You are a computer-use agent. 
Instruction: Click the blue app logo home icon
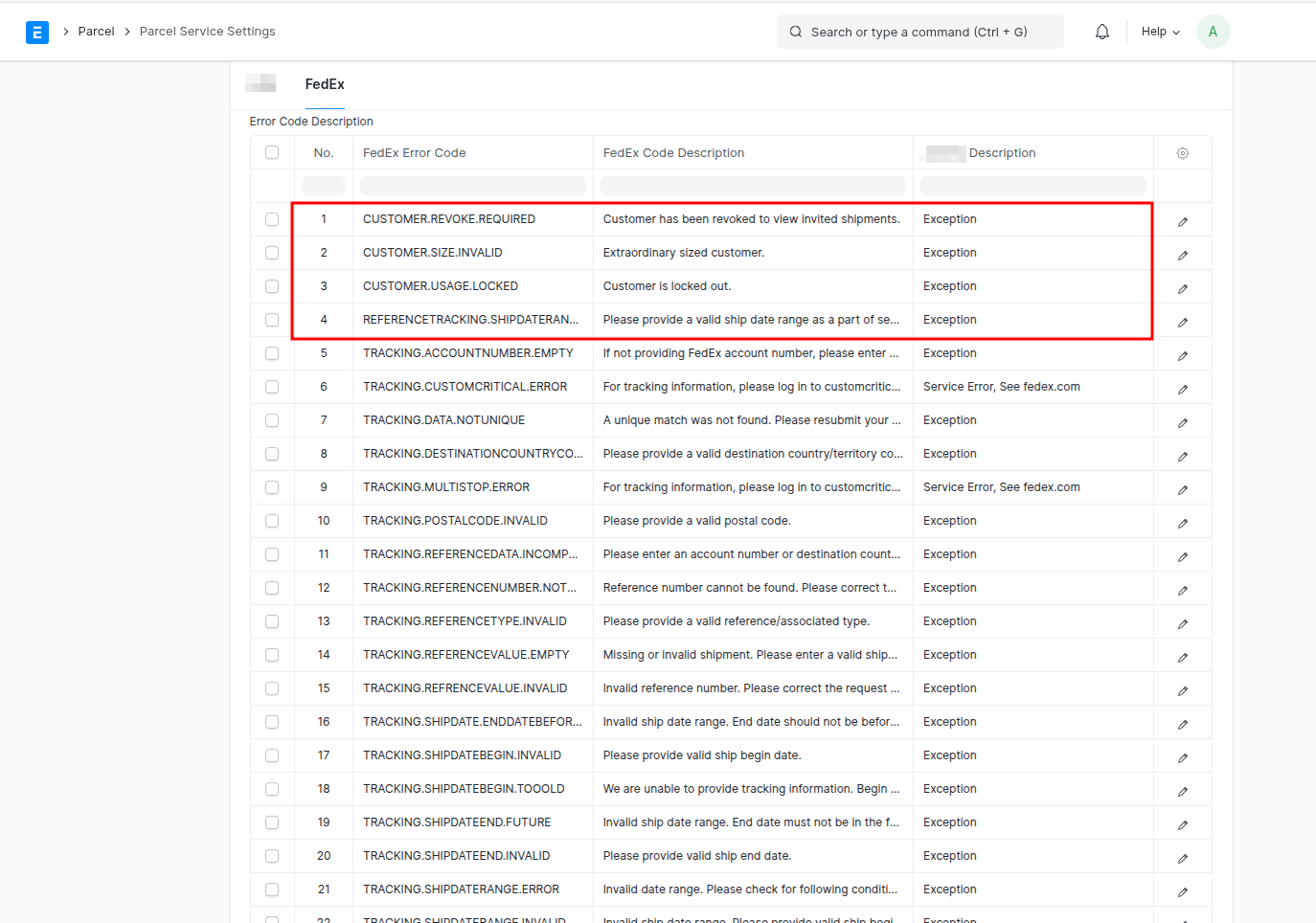click(37, 33)
